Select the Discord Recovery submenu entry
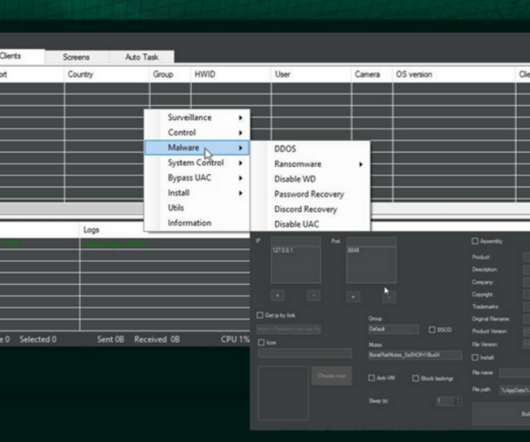This screenshot has height=442, width=530. click(x=310, y=209)
